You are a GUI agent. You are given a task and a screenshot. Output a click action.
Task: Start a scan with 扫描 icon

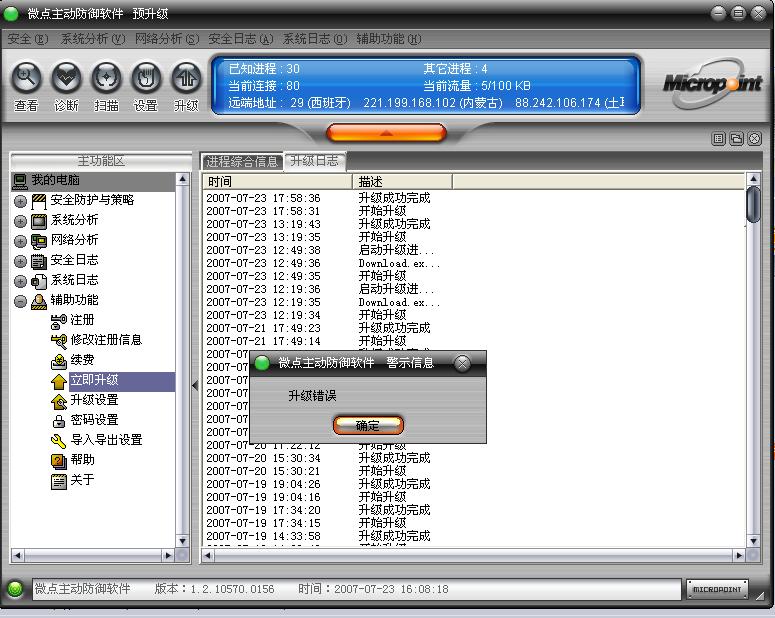tap(106, 78)
